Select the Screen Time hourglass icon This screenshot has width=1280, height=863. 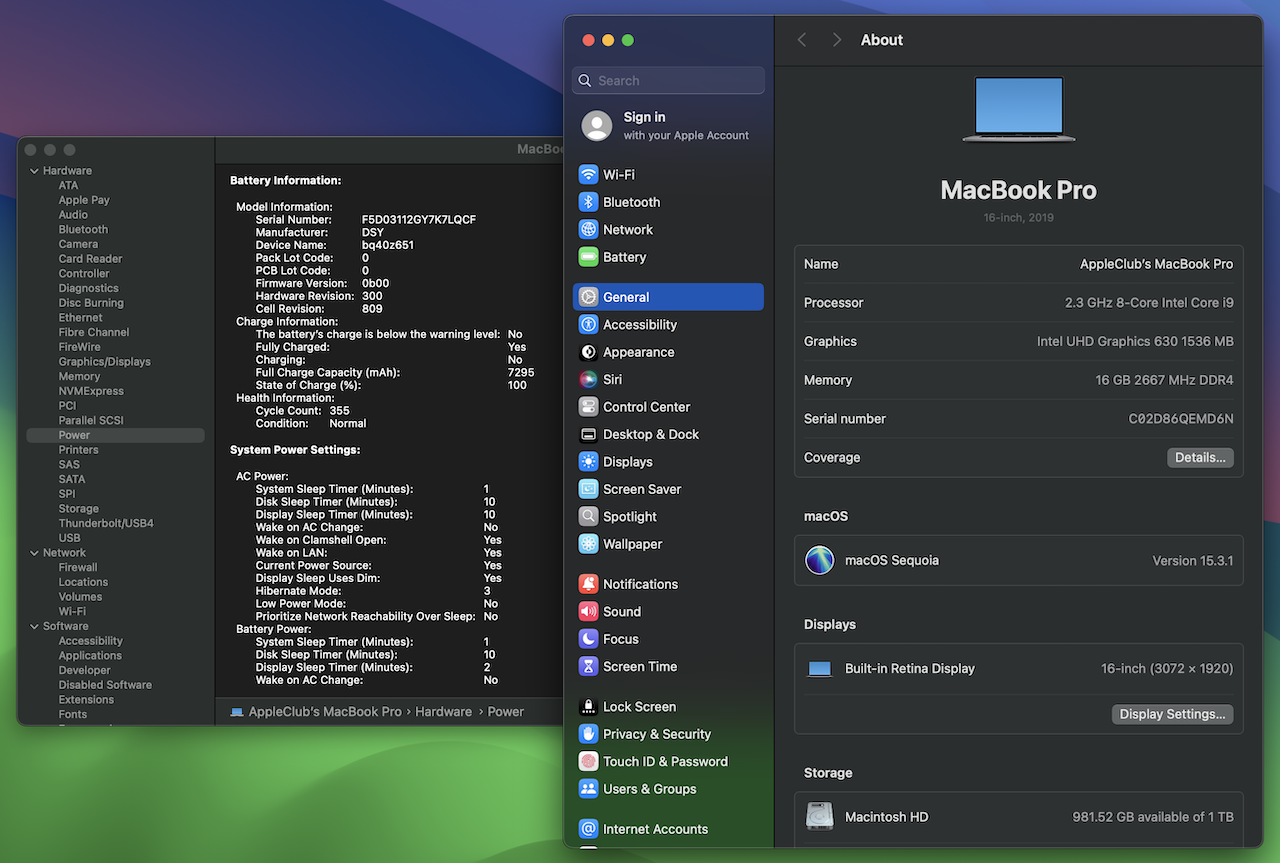click(x=588, y=666)
